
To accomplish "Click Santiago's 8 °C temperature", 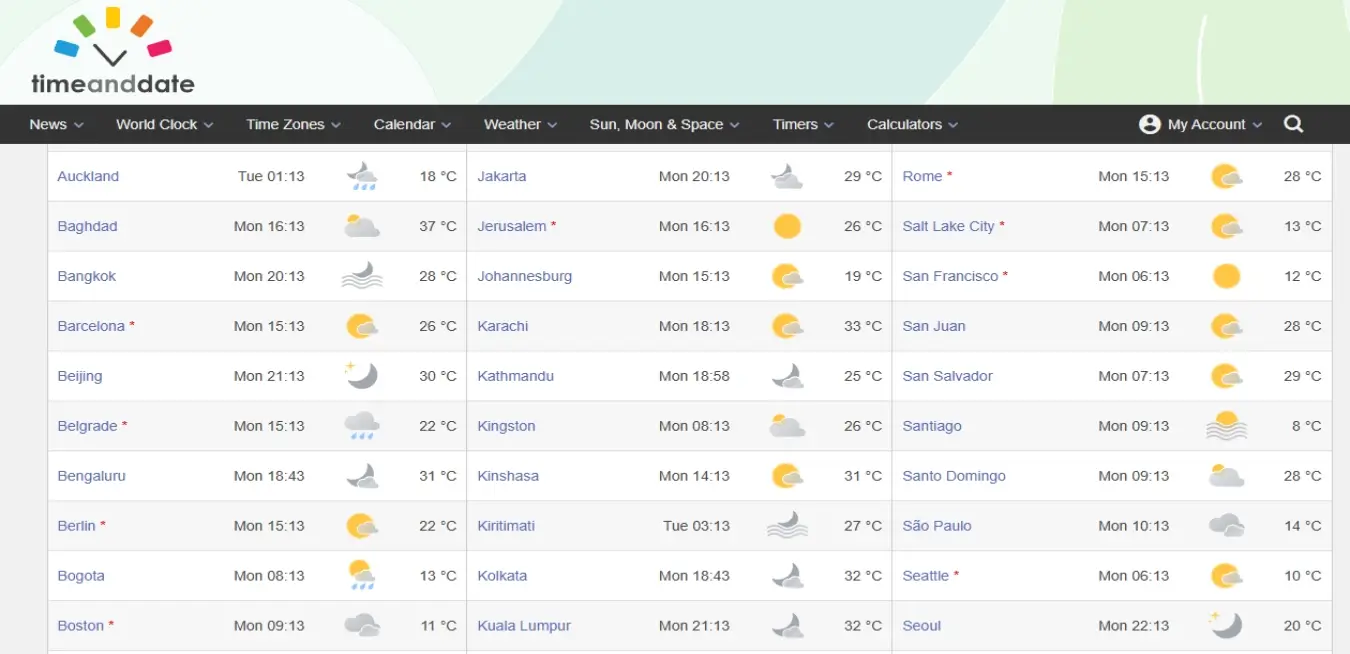I will click(x=1306, y=426).
